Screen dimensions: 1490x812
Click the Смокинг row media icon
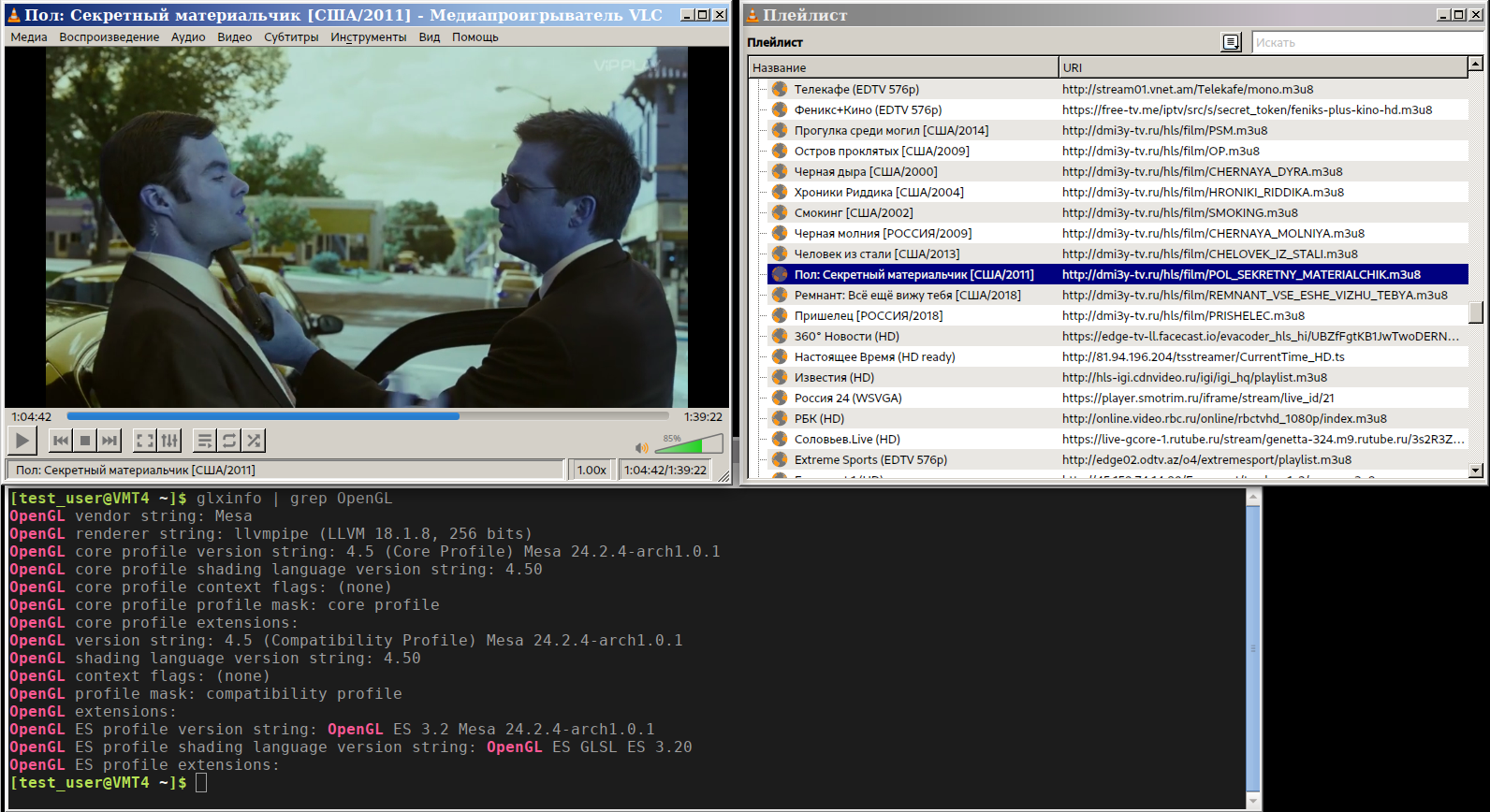779,212
